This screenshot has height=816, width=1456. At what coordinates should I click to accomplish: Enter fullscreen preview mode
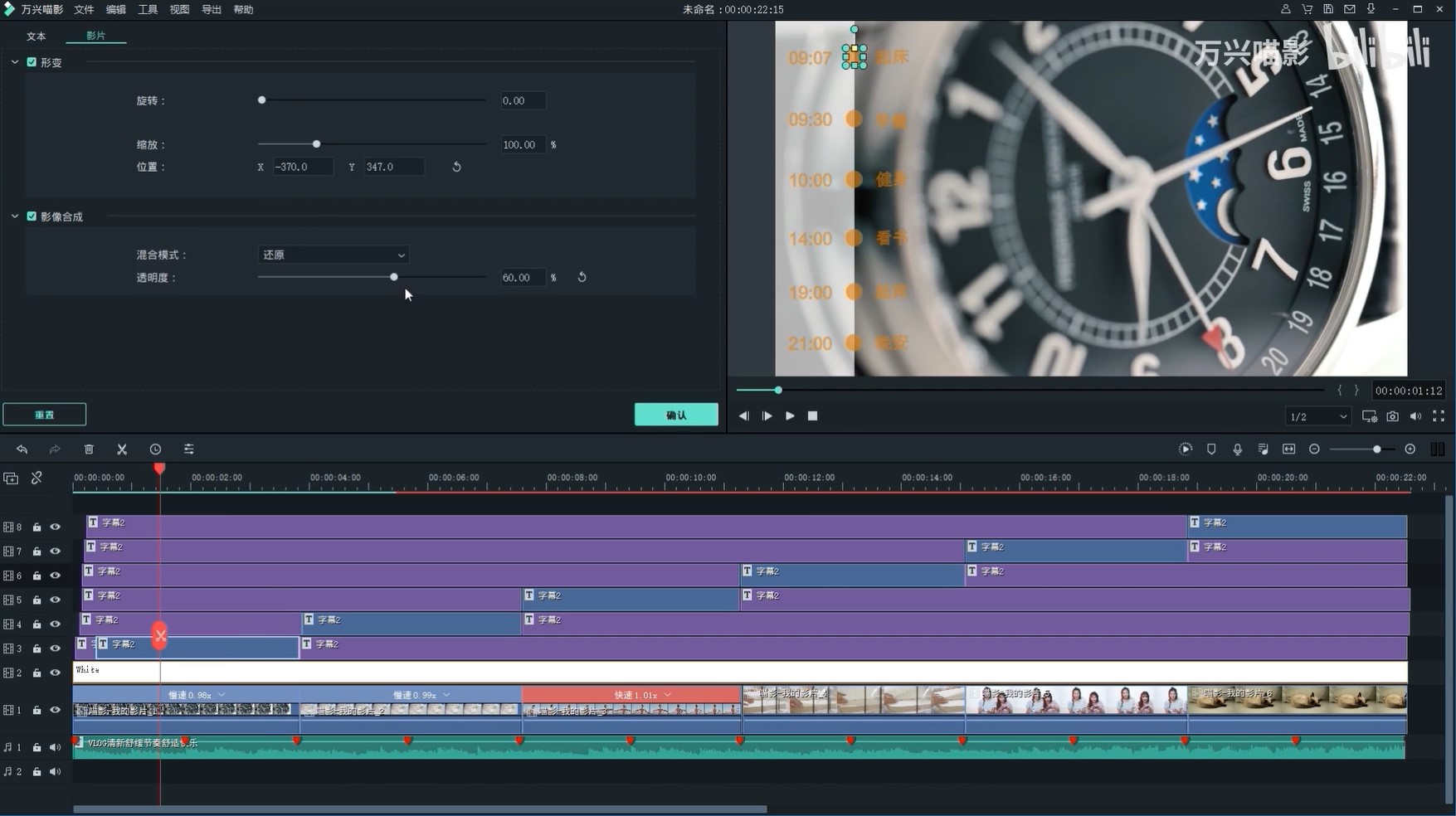coord(1439,416)
